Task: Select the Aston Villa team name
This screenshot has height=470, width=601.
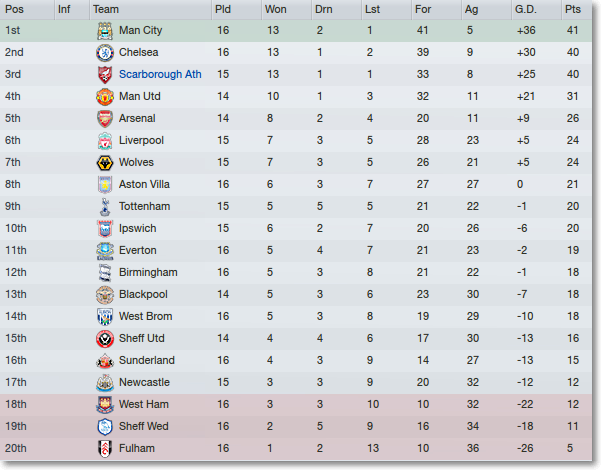Action: pos(144,184)
